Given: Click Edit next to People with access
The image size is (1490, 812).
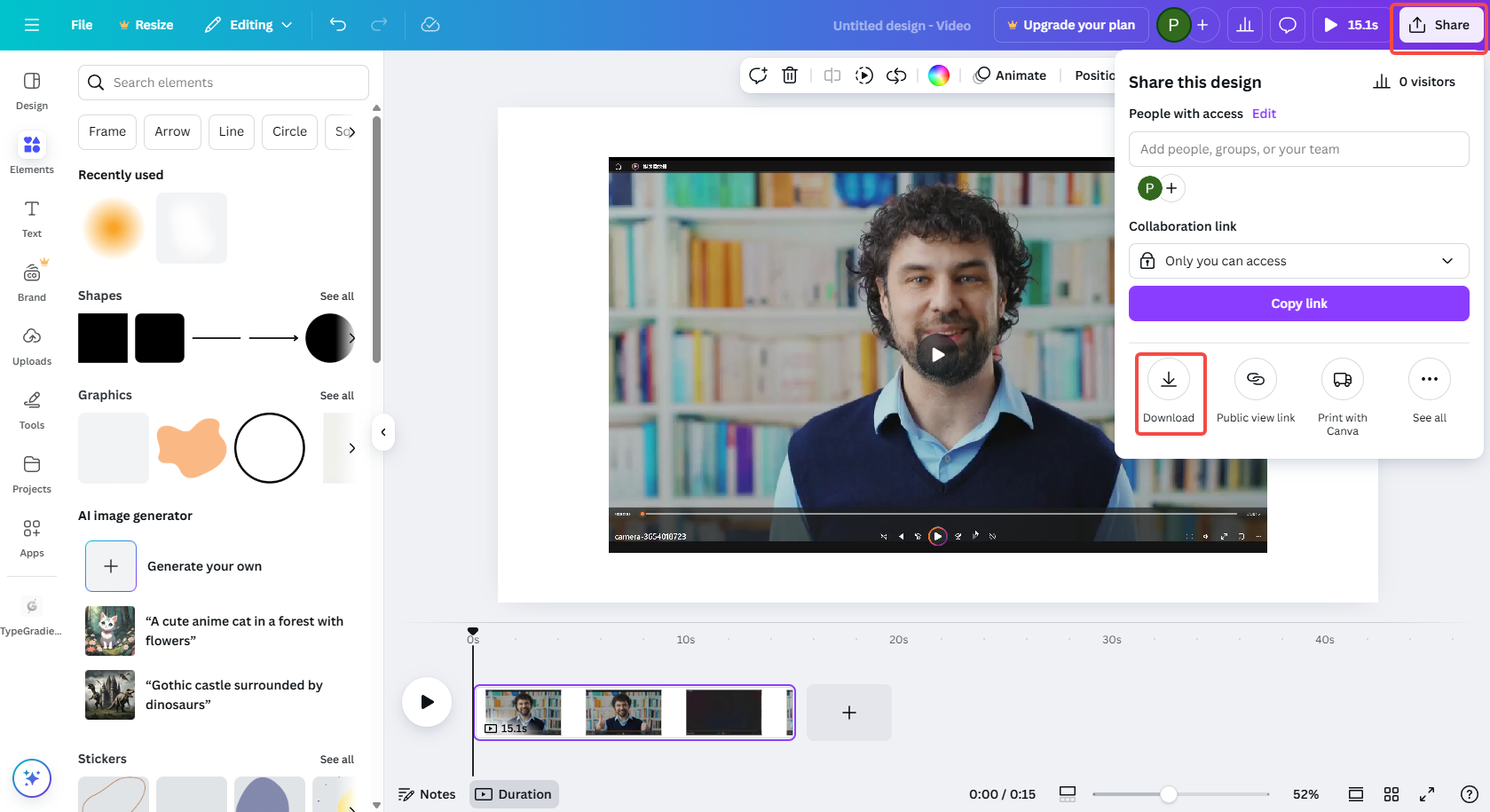Looking at the screenshot, I should [1263, 113].
